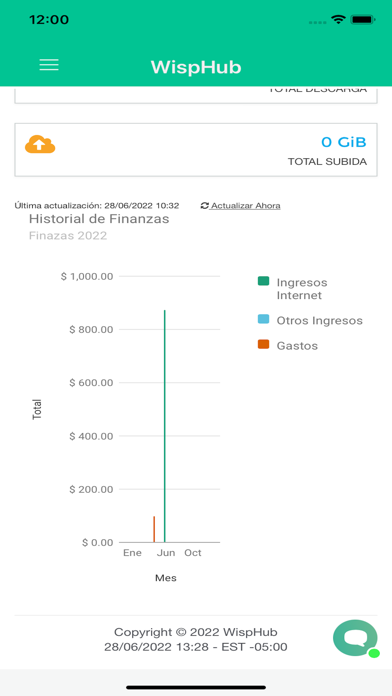
Task: Tap the battery indicator icon
Action: 363,20
